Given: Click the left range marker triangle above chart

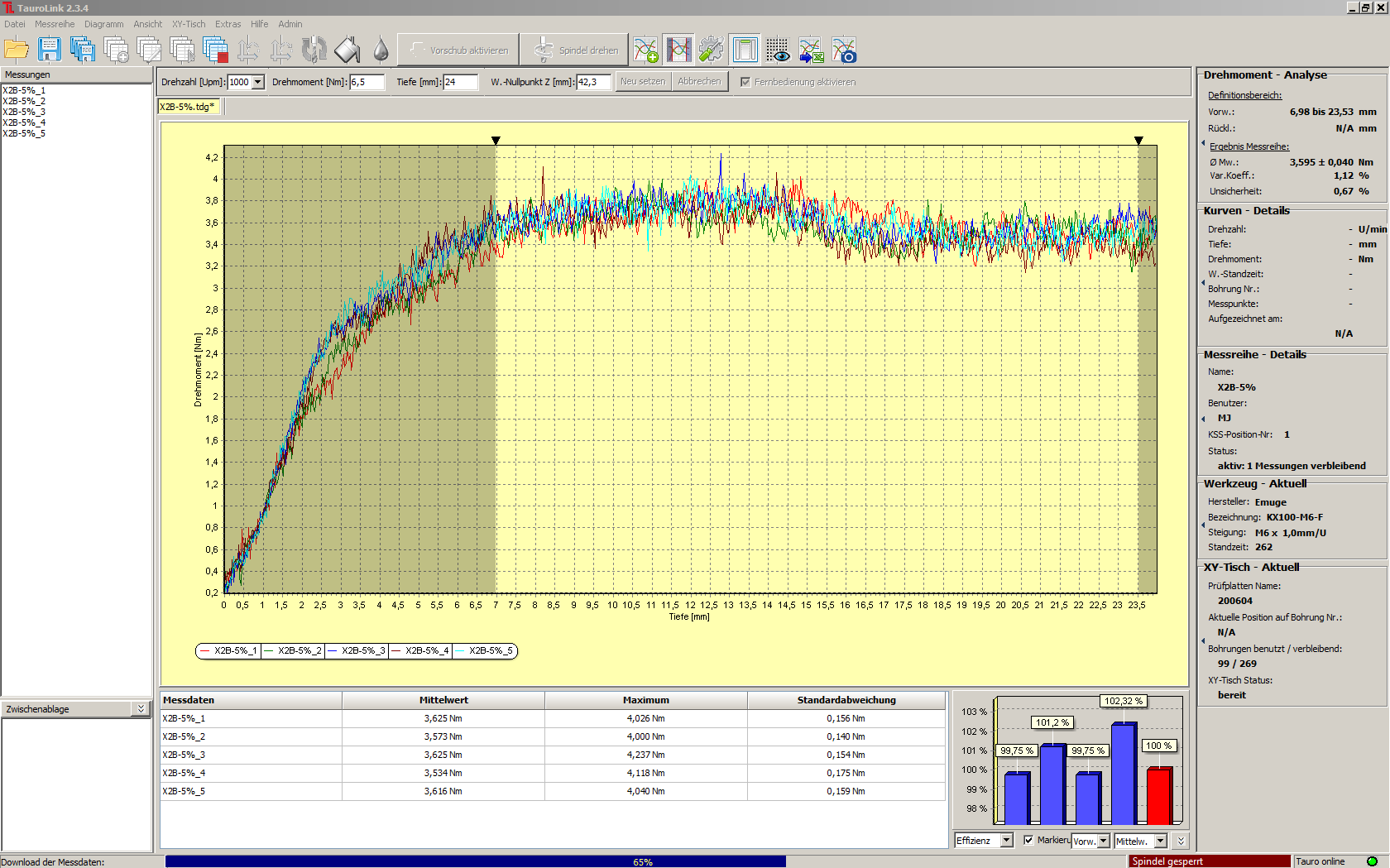Looking at the screenshot, I should click(x=496, y=141).
